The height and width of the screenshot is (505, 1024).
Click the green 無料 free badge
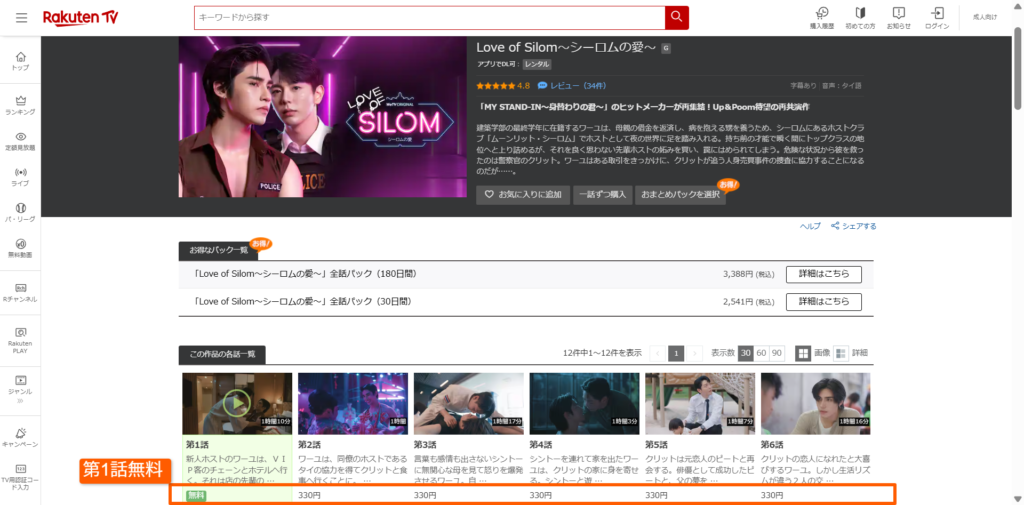196,495
